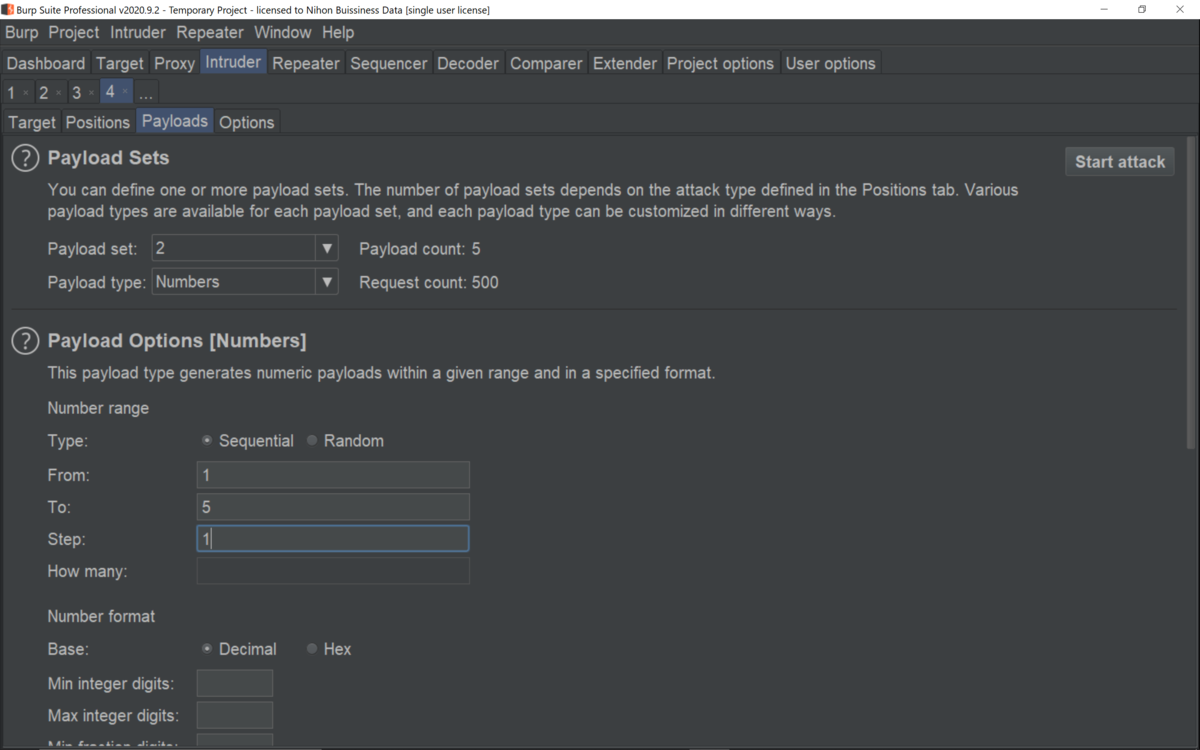
Task: Switch to the Decoder tab
Action: pyautogui.click(x=468, y=63)
